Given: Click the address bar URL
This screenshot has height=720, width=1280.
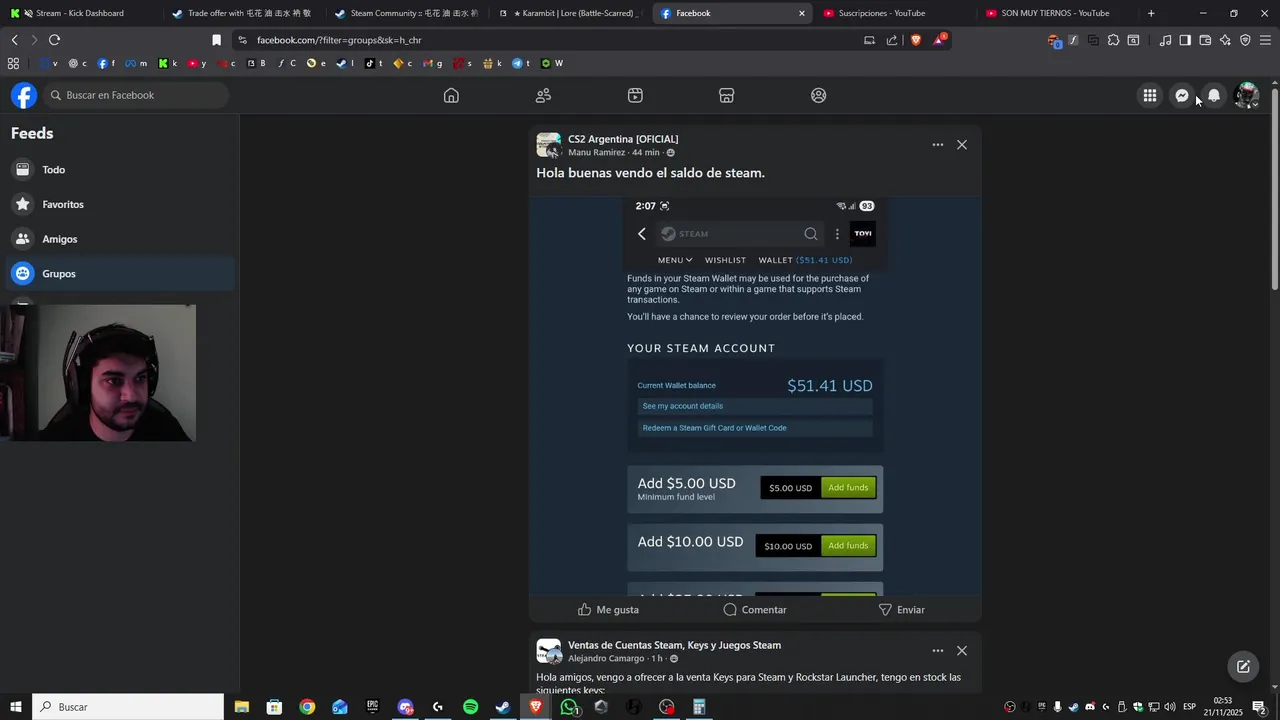Looking at the screenshot, I should 339,40.
